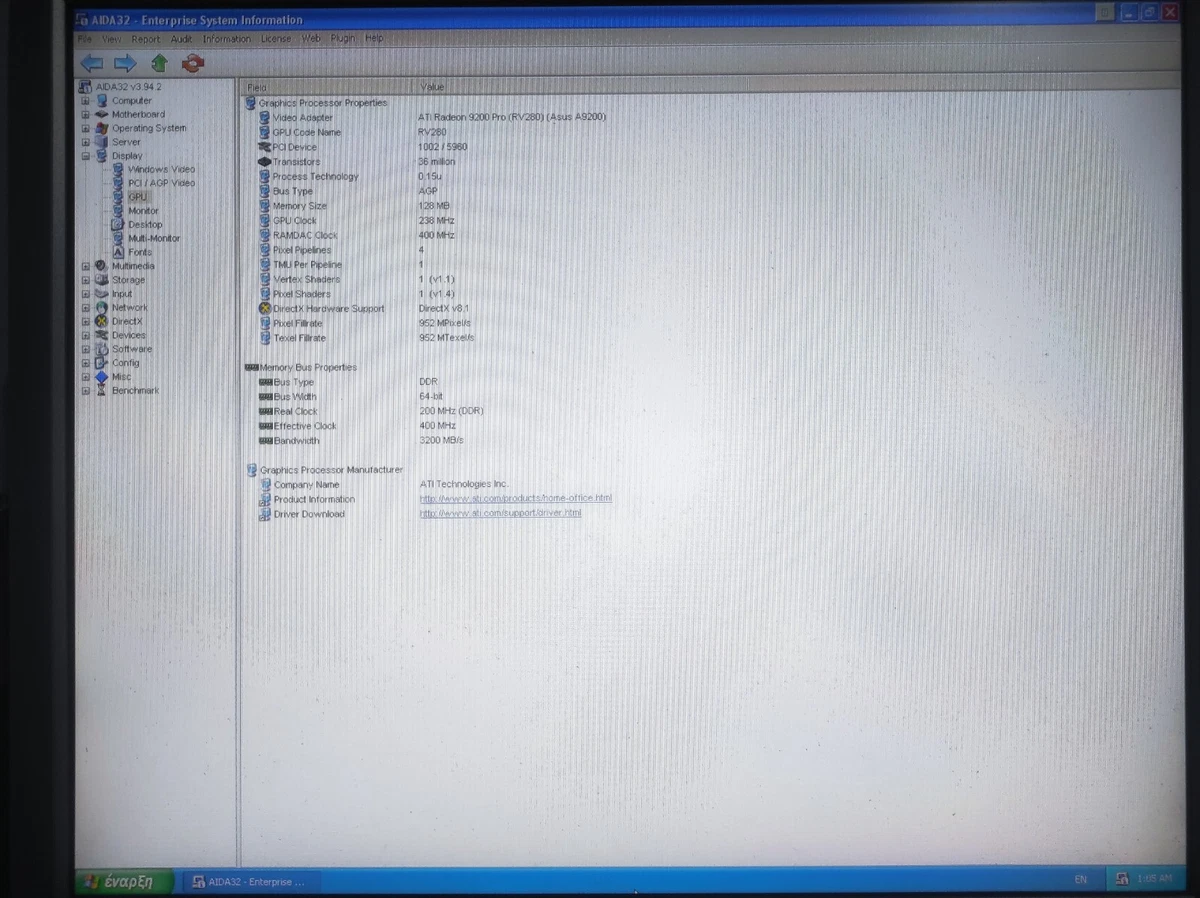Click the value RV280 for GPU Code Name
1200x898 pixels.
click(x=432, y=132)
